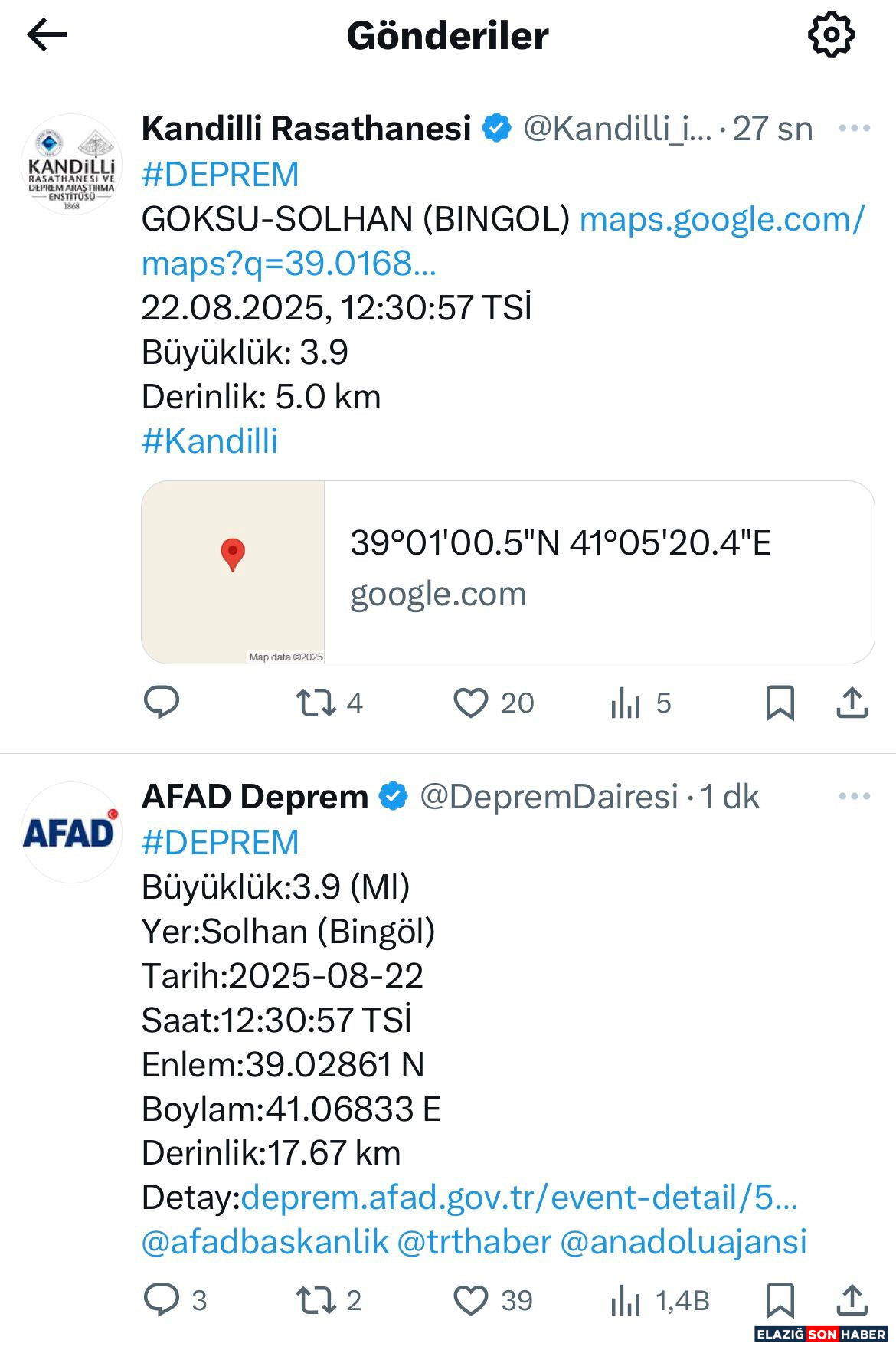The height and width of the screenshot is (1350, 896).
Task: Reply to the Kandilli Rasathanesi post
Action: coord(162,702)
